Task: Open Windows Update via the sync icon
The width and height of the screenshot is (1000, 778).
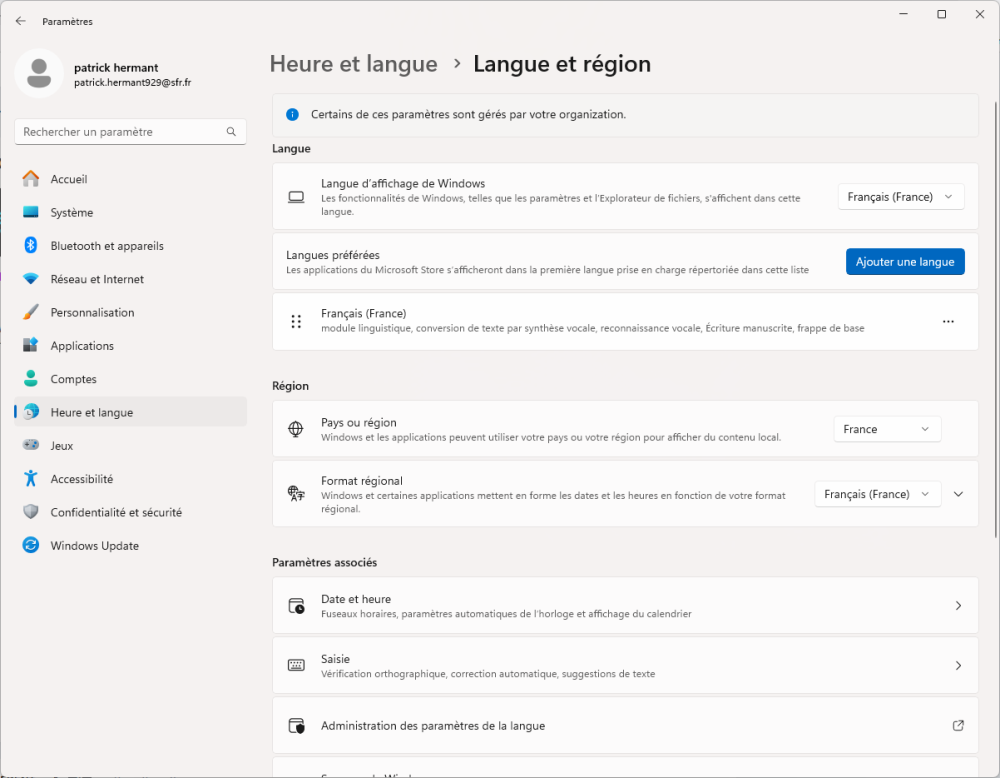Action: (x=31, y=546)
